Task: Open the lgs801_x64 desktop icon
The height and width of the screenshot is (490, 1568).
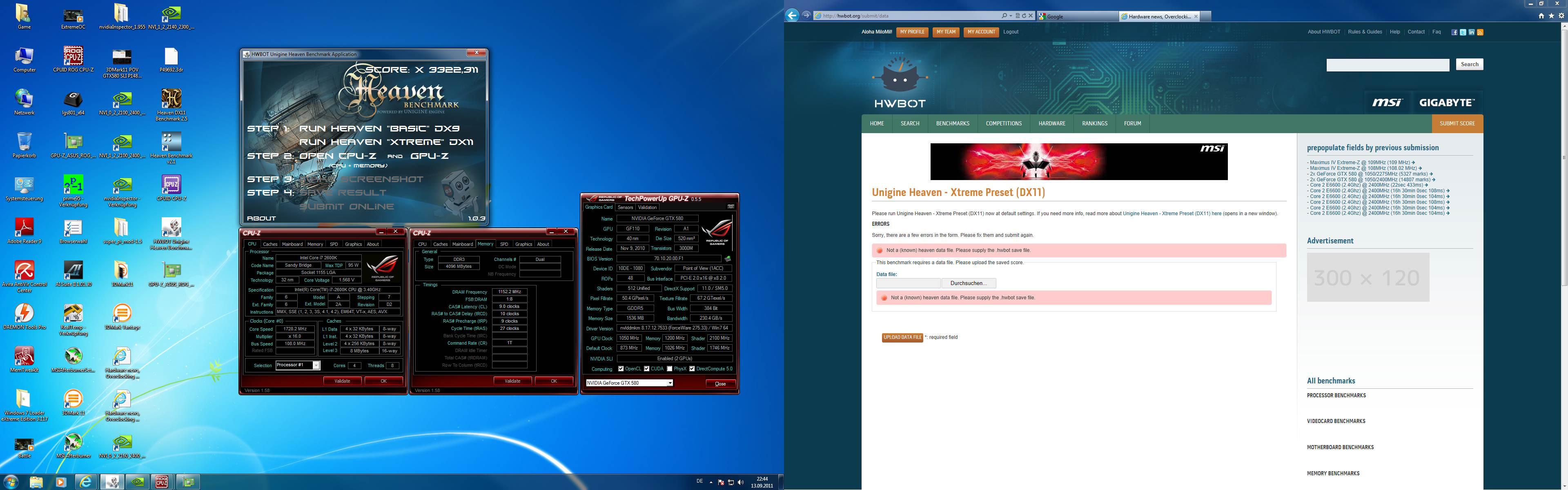Action: click(x=73, y=102)
